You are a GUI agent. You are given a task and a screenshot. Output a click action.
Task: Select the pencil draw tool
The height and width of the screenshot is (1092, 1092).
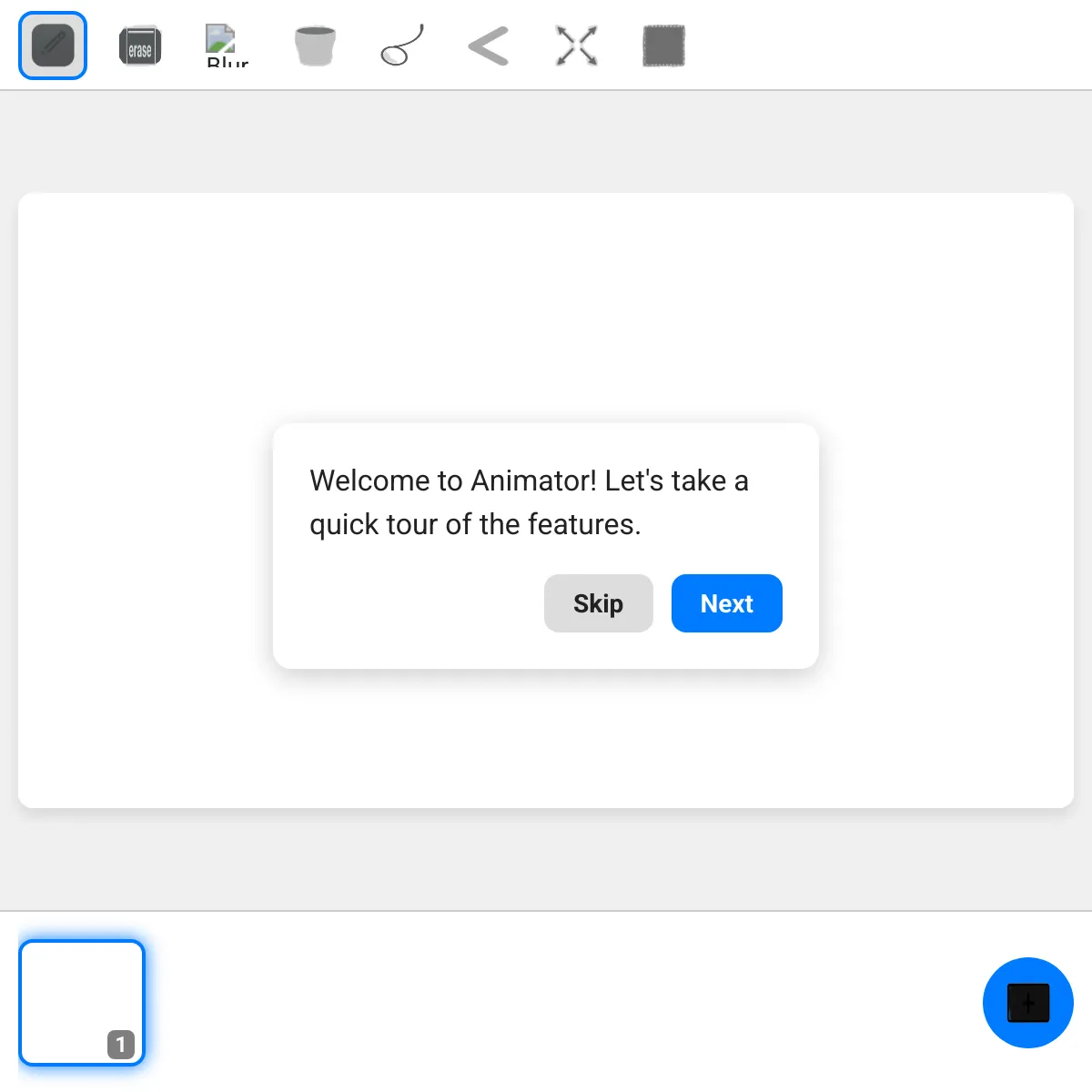point(53,45)
